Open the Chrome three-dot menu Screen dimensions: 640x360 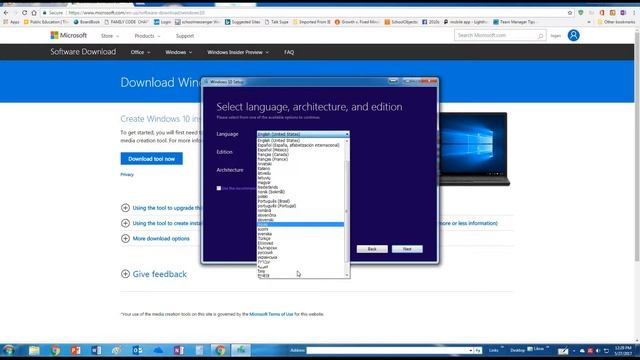[x=634, y=13]
